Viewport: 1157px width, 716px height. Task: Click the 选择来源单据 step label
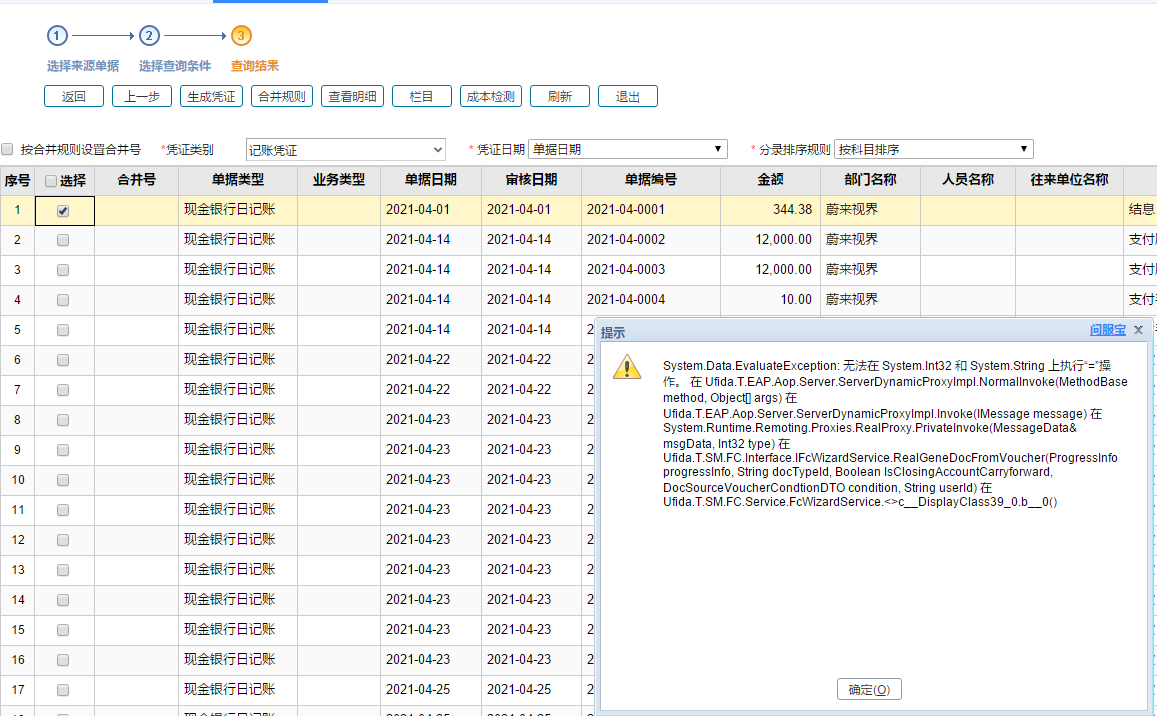click(x=83, y=66)
